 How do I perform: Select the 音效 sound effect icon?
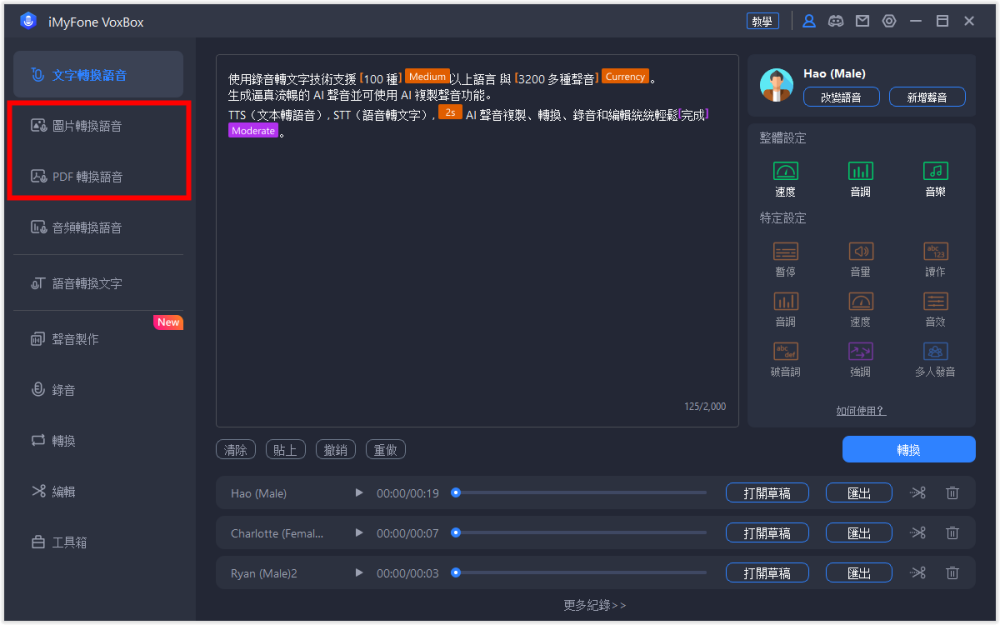coord(936,301)
